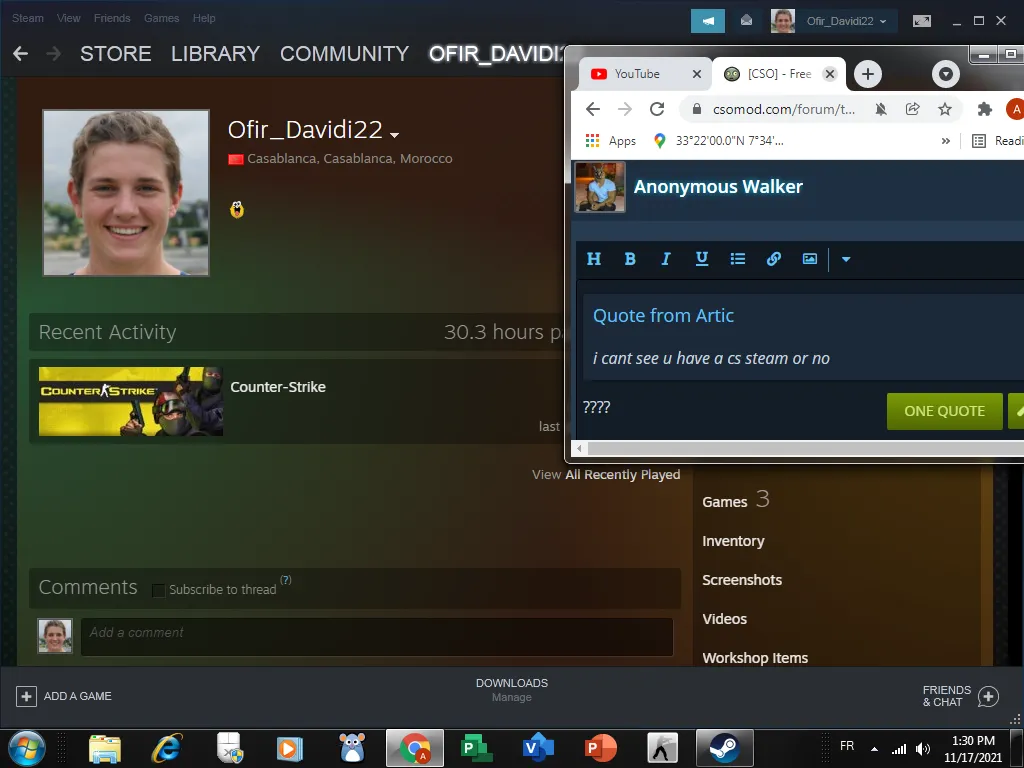The height and width of the screenshot is (768, 1024).
Task: Open the Games menu
Action: click(161, 18)
